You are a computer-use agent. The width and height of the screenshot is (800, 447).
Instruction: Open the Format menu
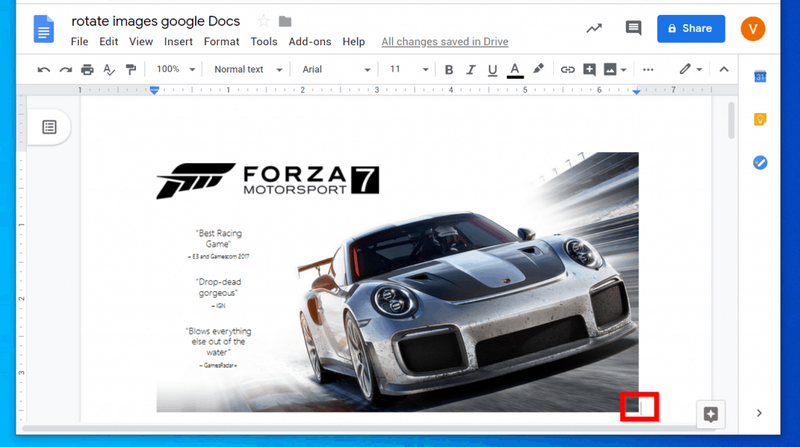click(x=221, y=42)
